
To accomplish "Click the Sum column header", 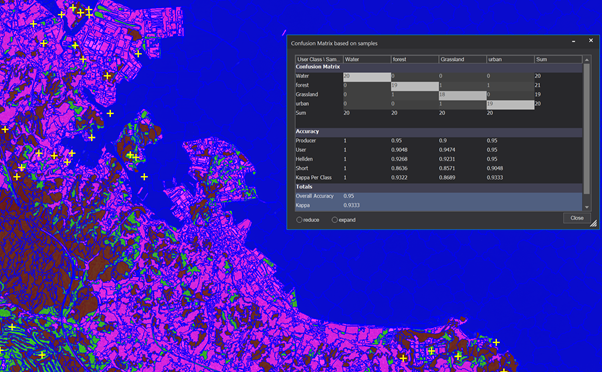I will tap(558, 60).
